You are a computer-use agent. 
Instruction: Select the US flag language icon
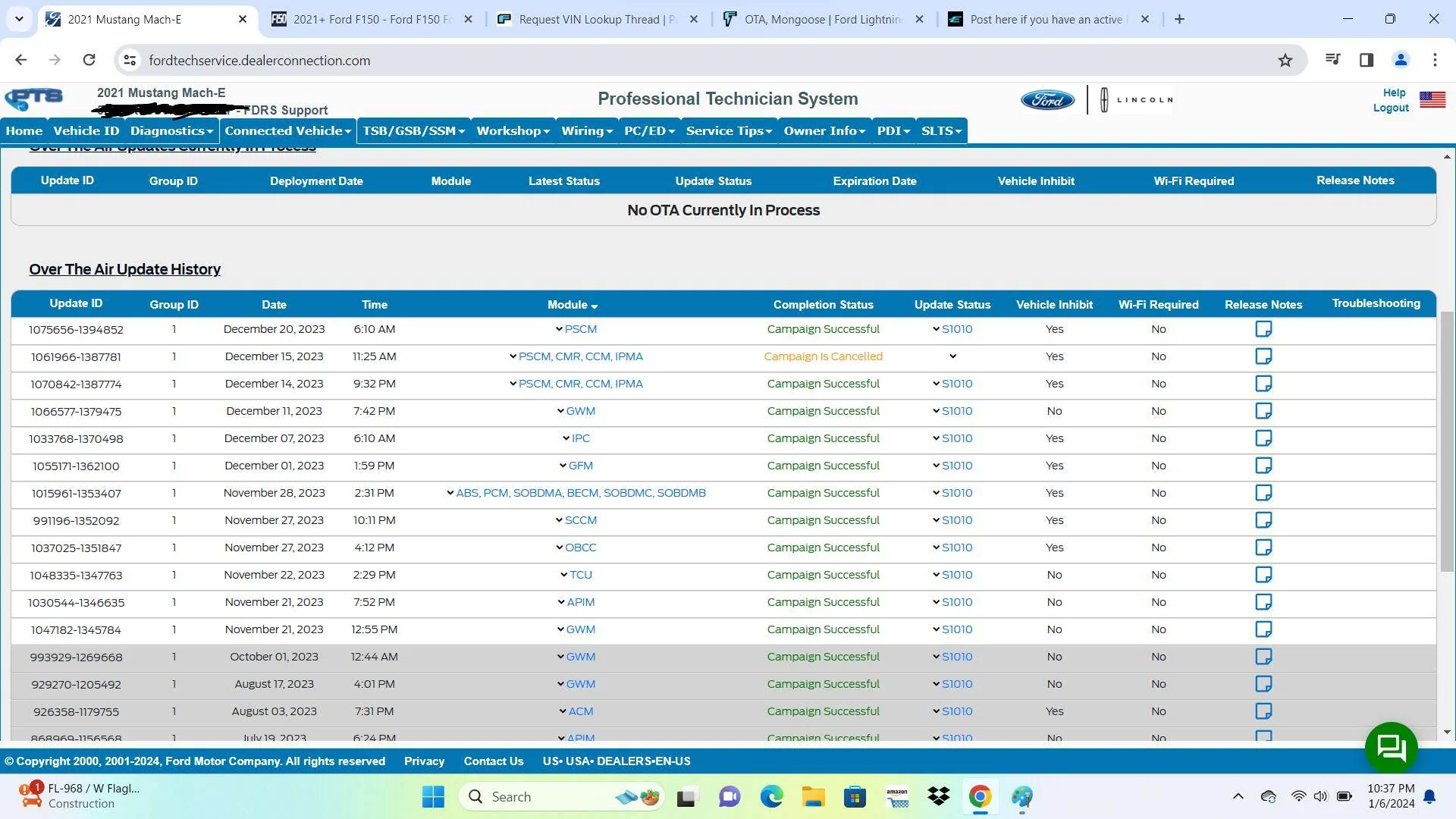pyautogui.click(x=1432, y=99)
